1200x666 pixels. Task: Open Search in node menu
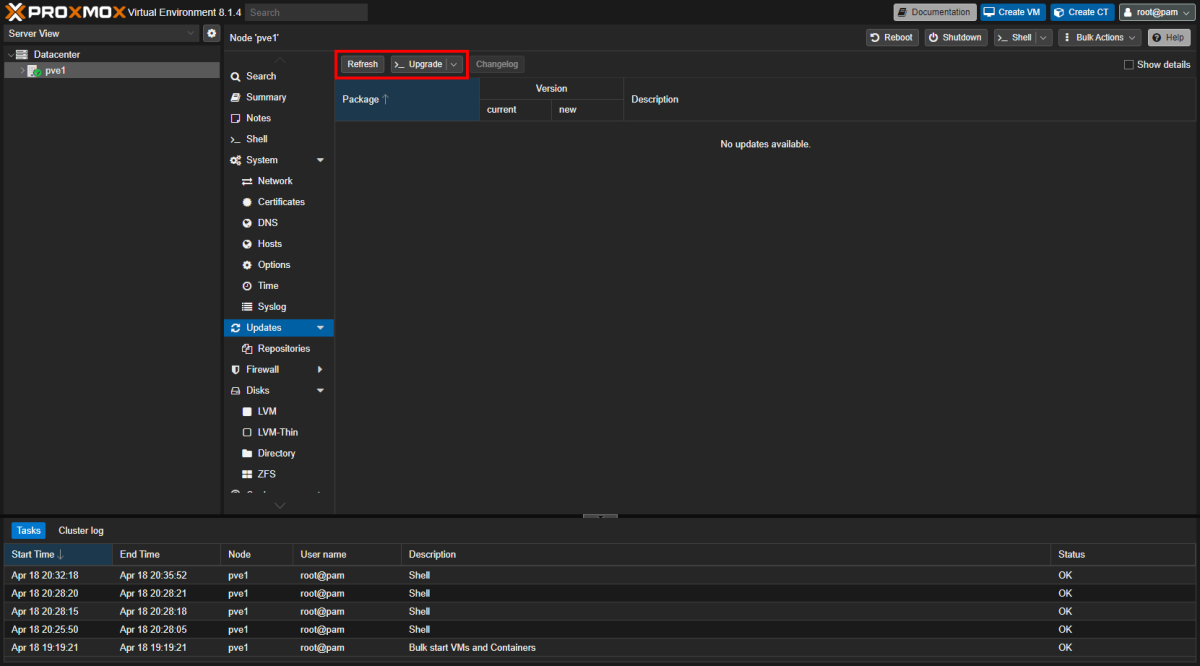pos(261,76)
